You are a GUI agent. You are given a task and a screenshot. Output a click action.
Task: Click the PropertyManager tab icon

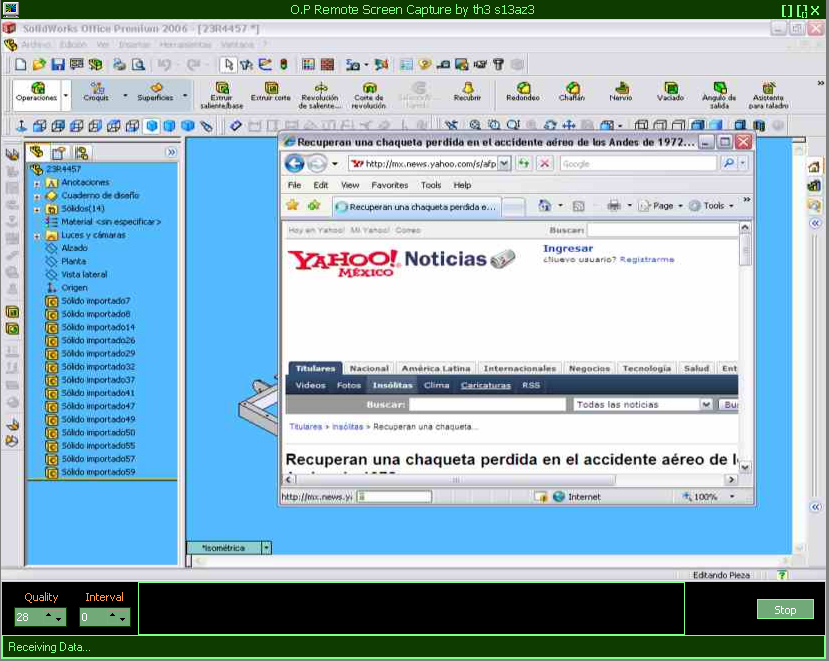click(59, 153)
